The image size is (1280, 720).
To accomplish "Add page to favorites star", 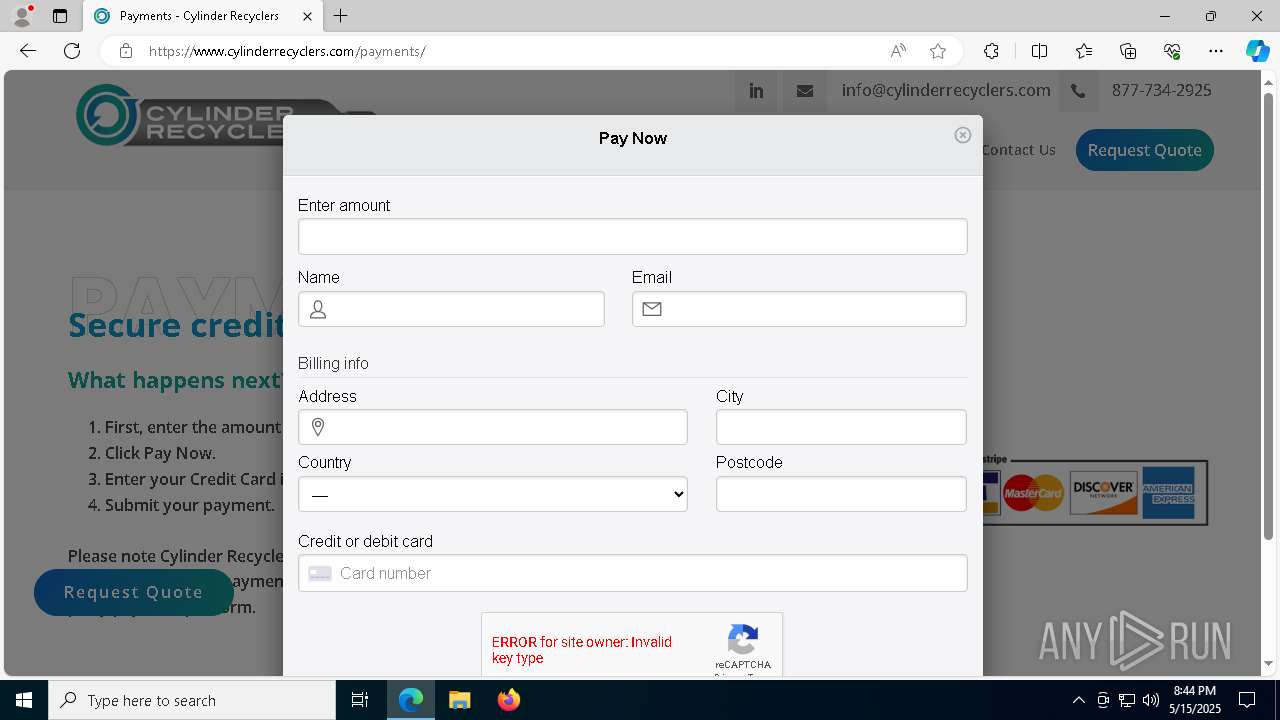I will [938, 51].
